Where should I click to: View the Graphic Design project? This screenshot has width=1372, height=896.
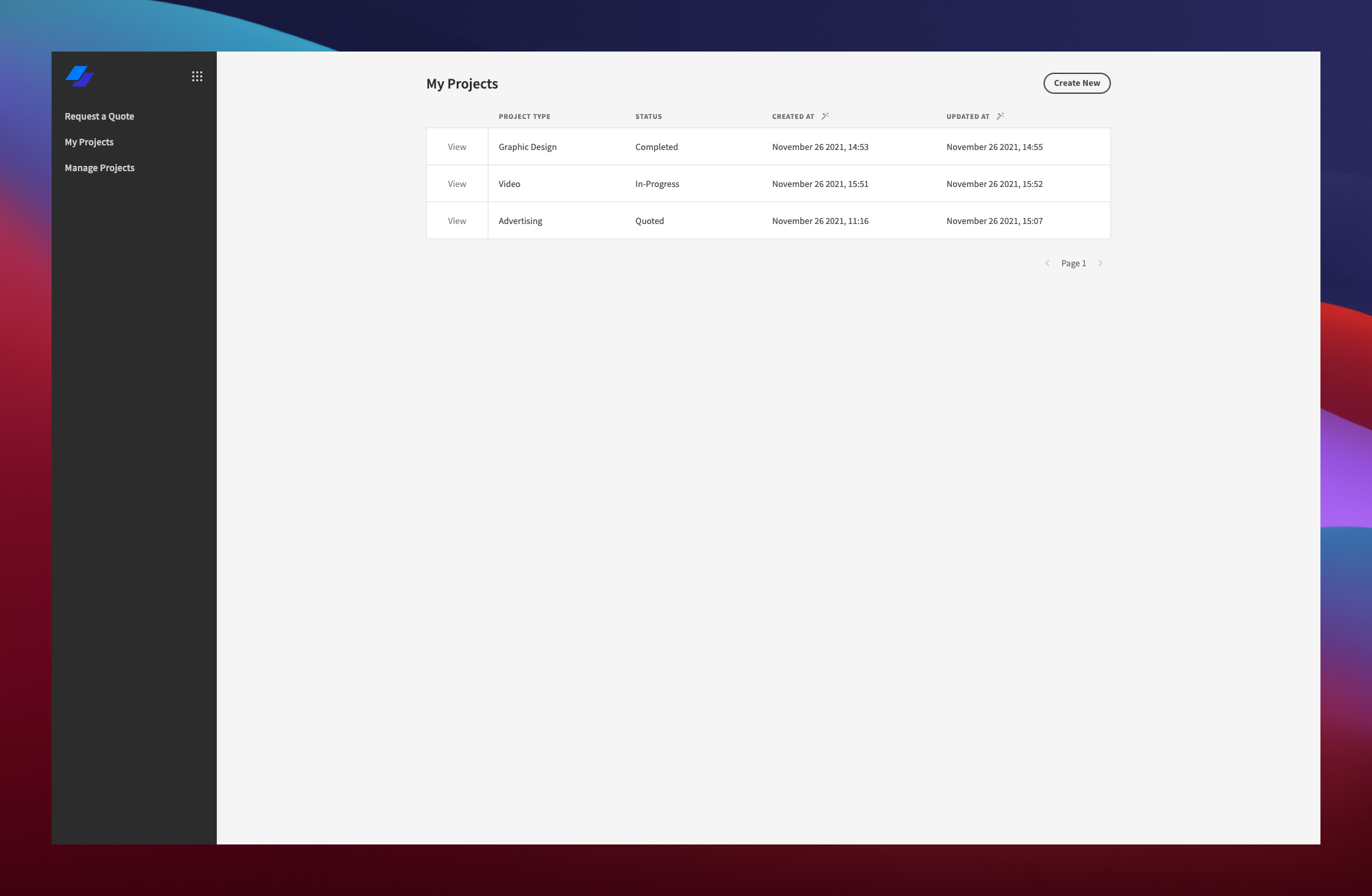456,147
